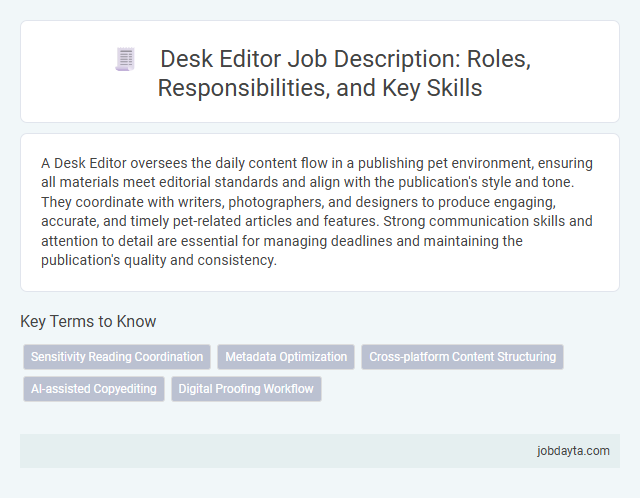Click the document icon beside the title
Viewport: 640px width, 498px height.
click(x=125, y=59)
